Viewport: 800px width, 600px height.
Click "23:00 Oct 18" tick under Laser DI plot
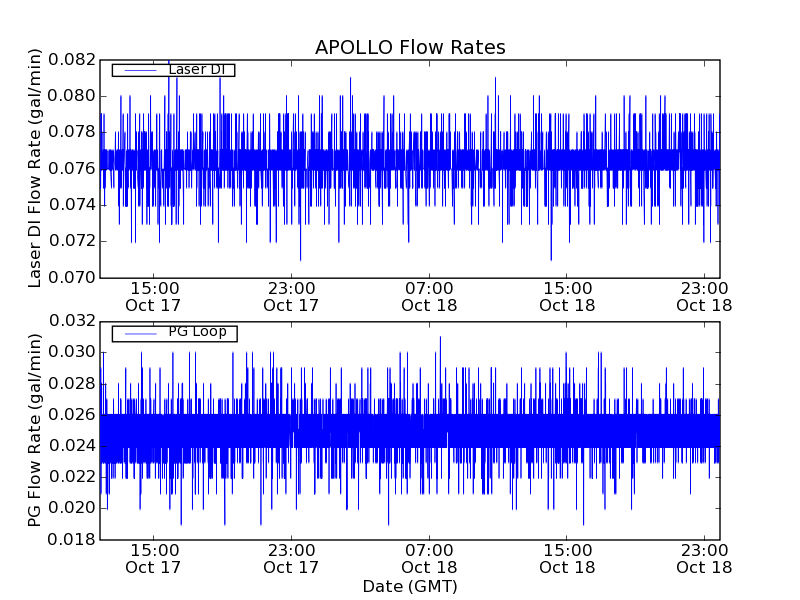click(x=705, y=297)
